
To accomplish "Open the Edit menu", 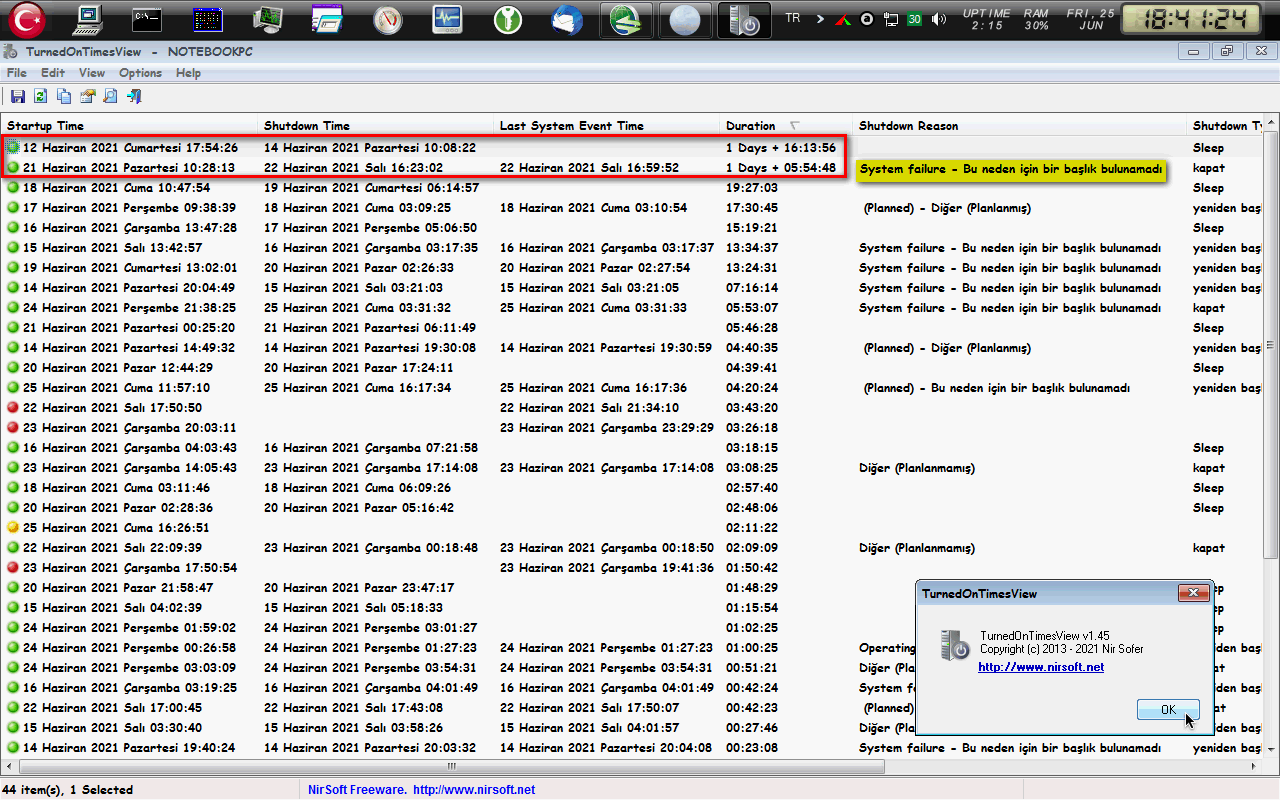I will tap(53, 73).
